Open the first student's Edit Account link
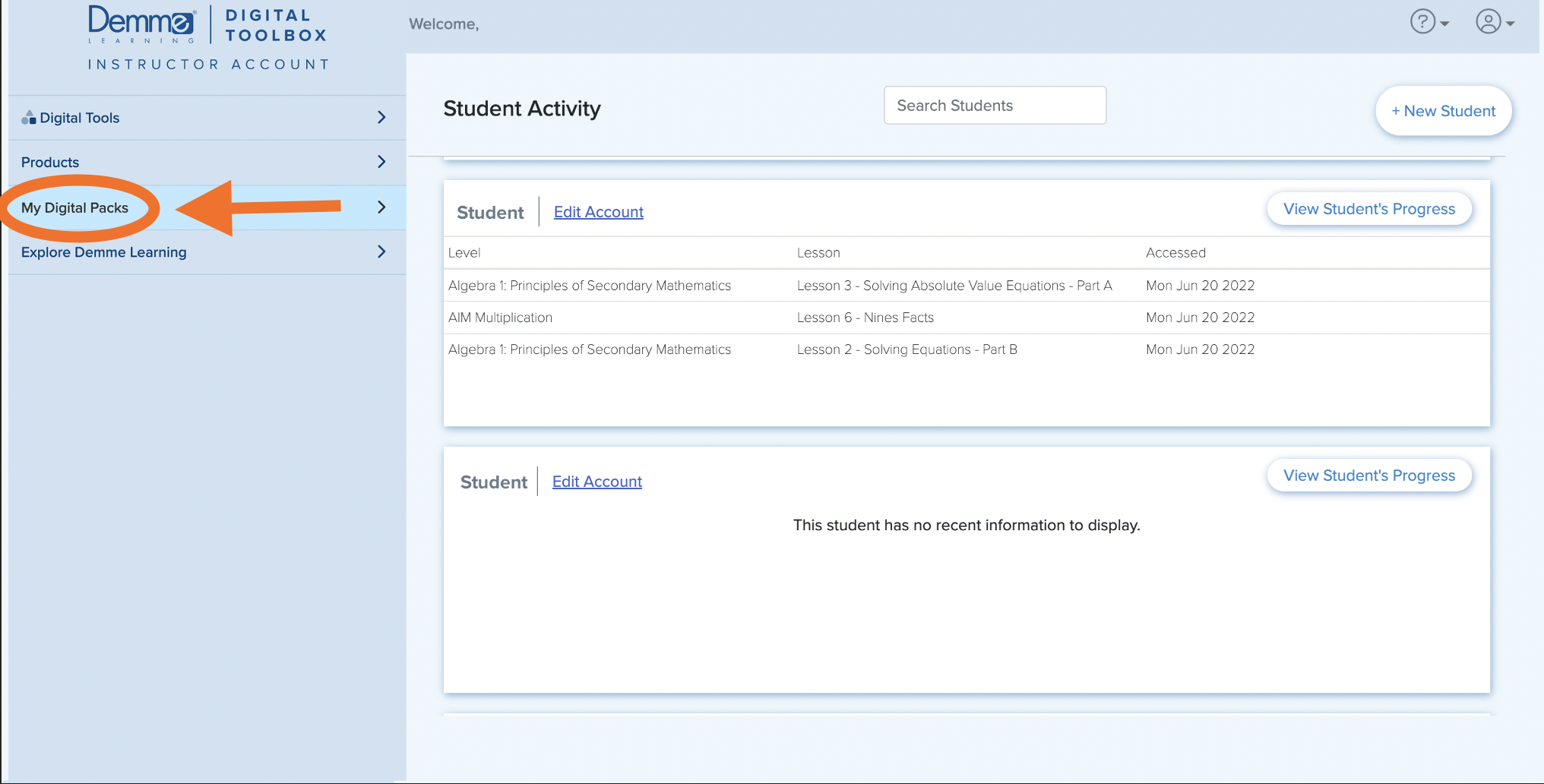Viewport: 1544px width, 784px height. pos(598,211)
